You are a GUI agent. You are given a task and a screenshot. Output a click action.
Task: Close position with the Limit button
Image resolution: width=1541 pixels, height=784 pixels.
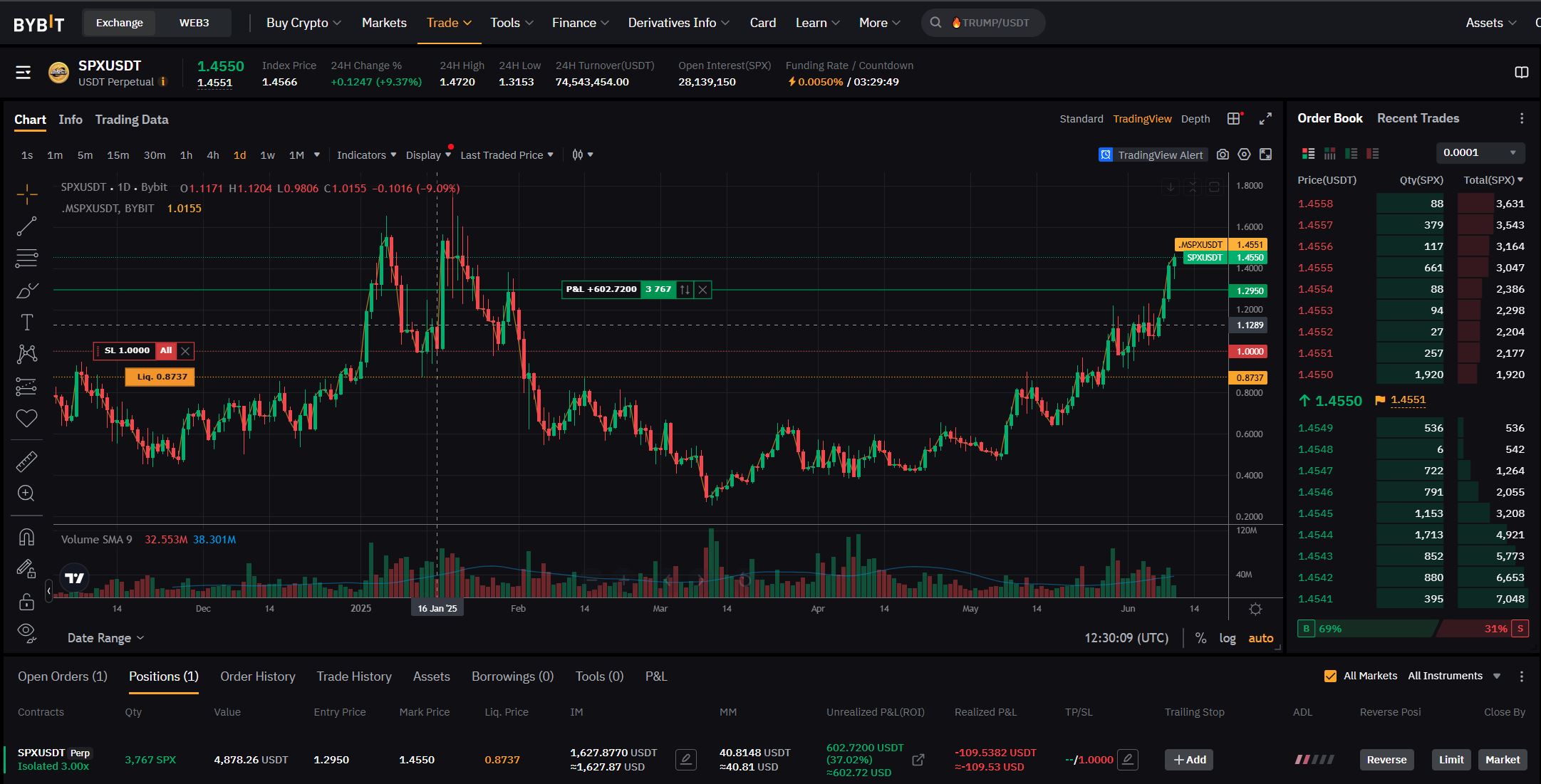tap(1451, 760)
